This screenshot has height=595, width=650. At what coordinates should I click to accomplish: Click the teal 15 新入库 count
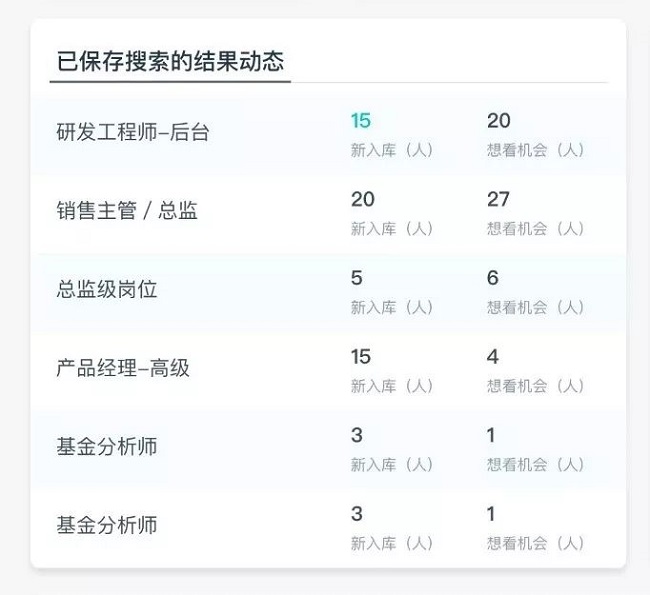(361, 121)
